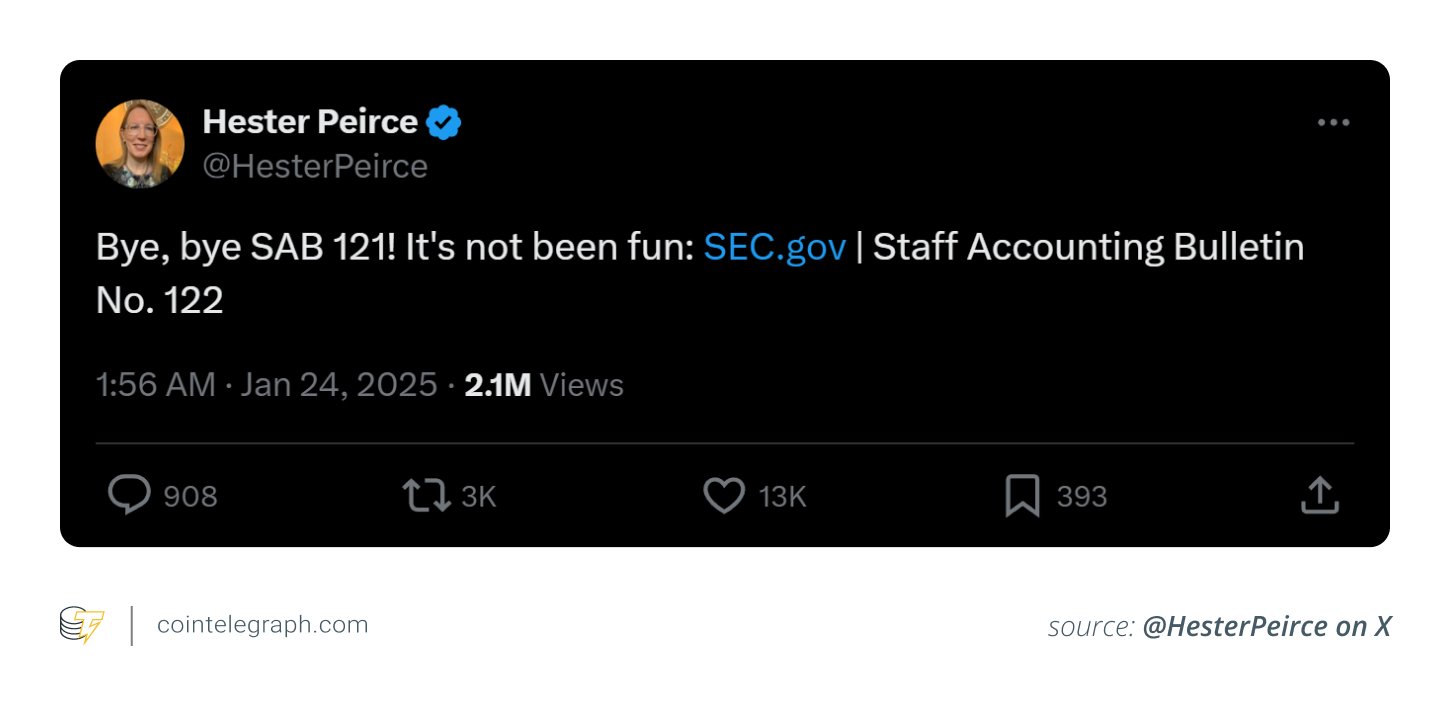Click the cointelegraph.com text in footer
Image resolution: width=1450 pixels, height=706 pixels.
[263, 626]
